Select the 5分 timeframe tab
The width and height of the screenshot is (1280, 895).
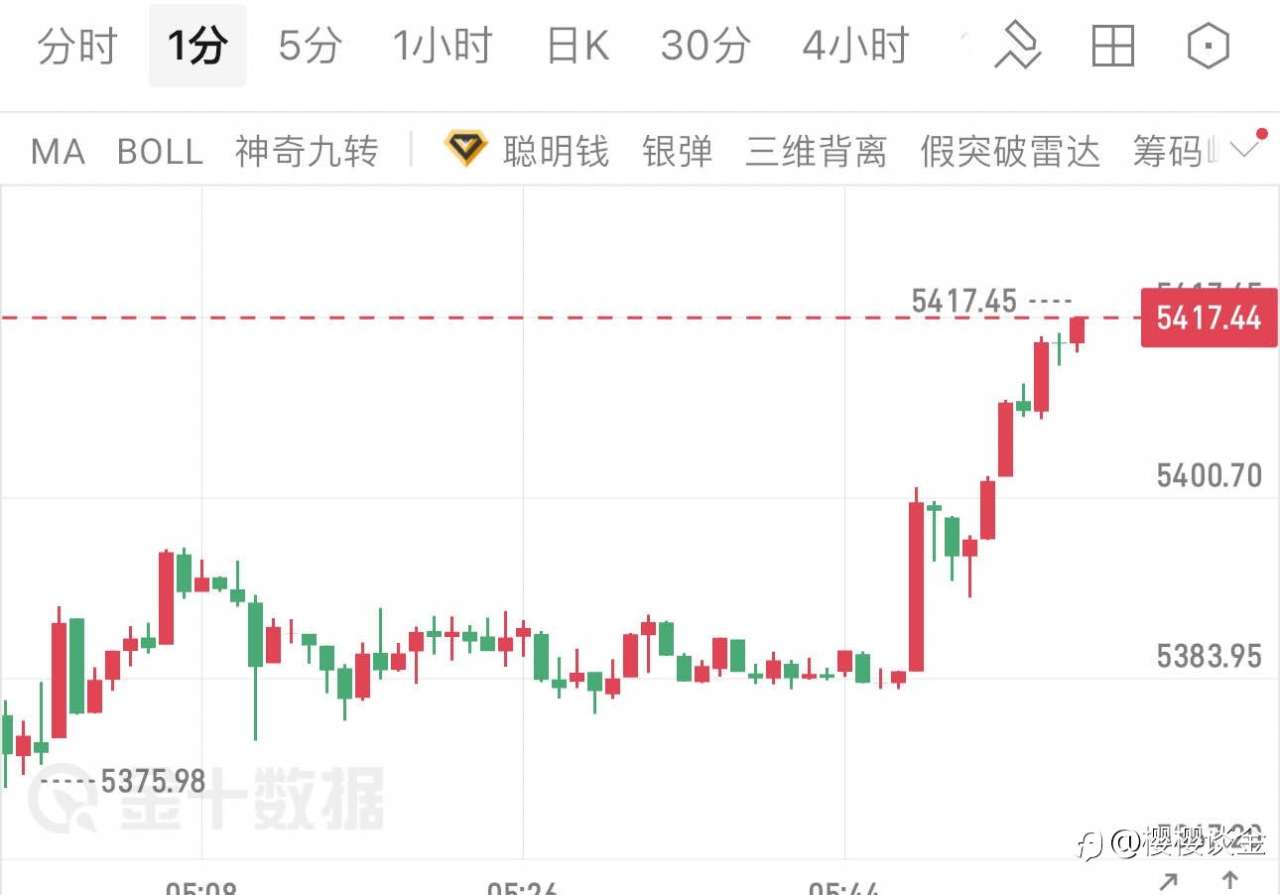pos(309,46)
